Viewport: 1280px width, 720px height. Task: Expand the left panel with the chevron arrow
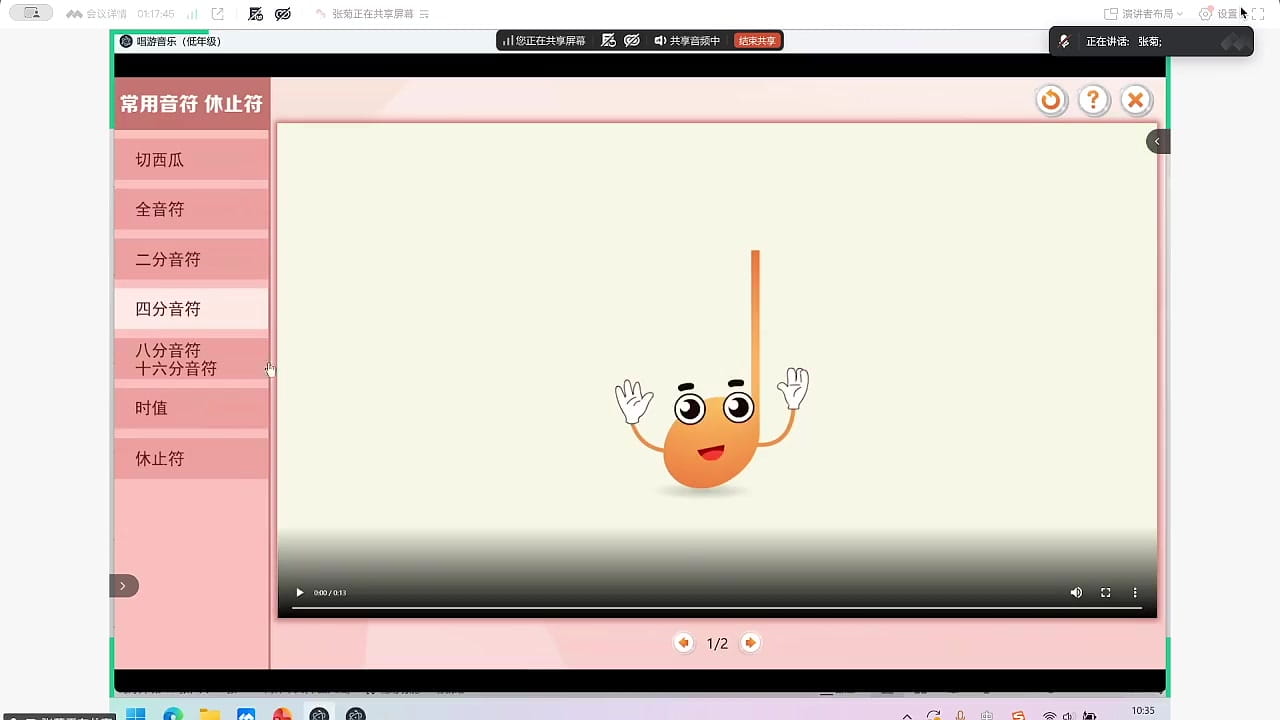tap(123, 586)
